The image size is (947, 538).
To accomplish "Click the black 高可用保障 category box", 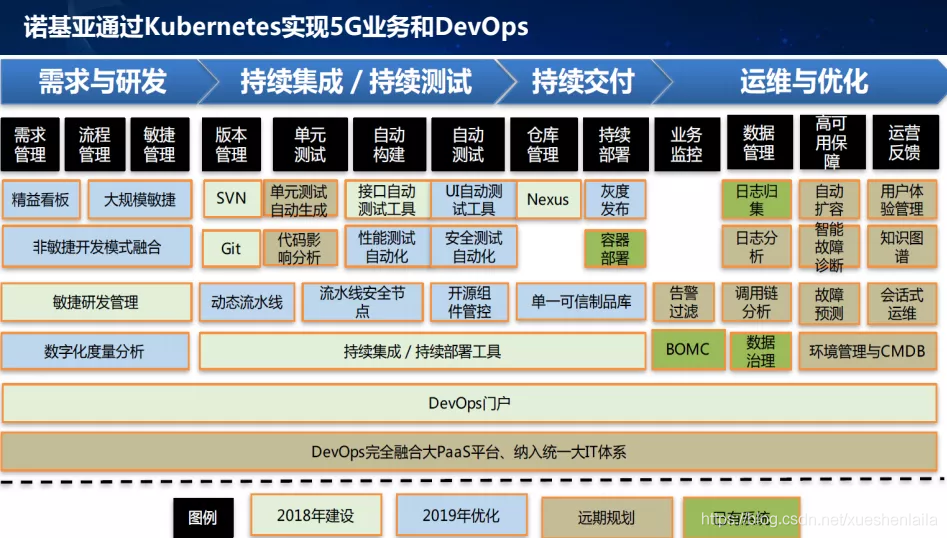I will (x=832, y=142).
